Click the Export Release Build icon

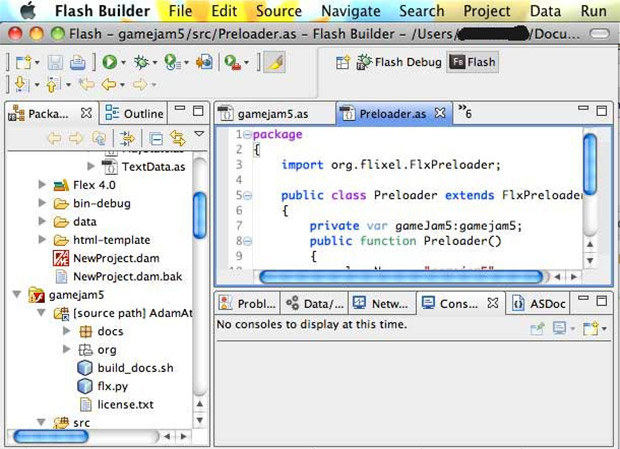tap(204, 62)
